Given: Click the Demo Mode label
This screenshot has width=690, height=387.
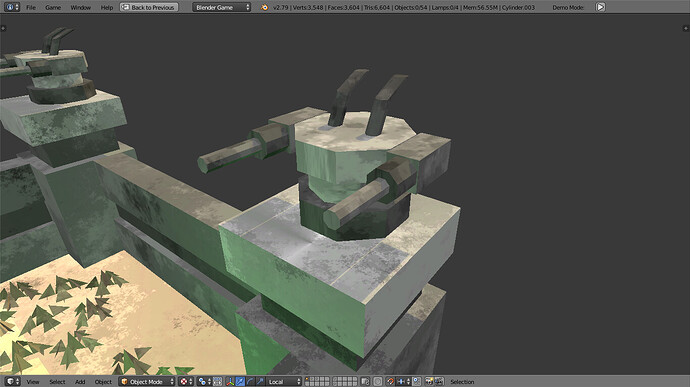Looking at the screenshot, I should [568, 7].
